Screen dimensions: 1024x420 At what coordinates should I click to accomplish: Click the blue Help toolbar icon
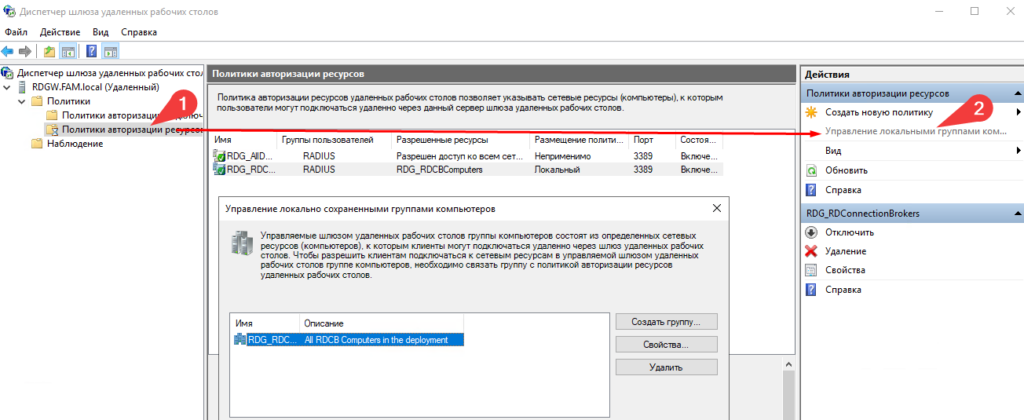point(91,51)
